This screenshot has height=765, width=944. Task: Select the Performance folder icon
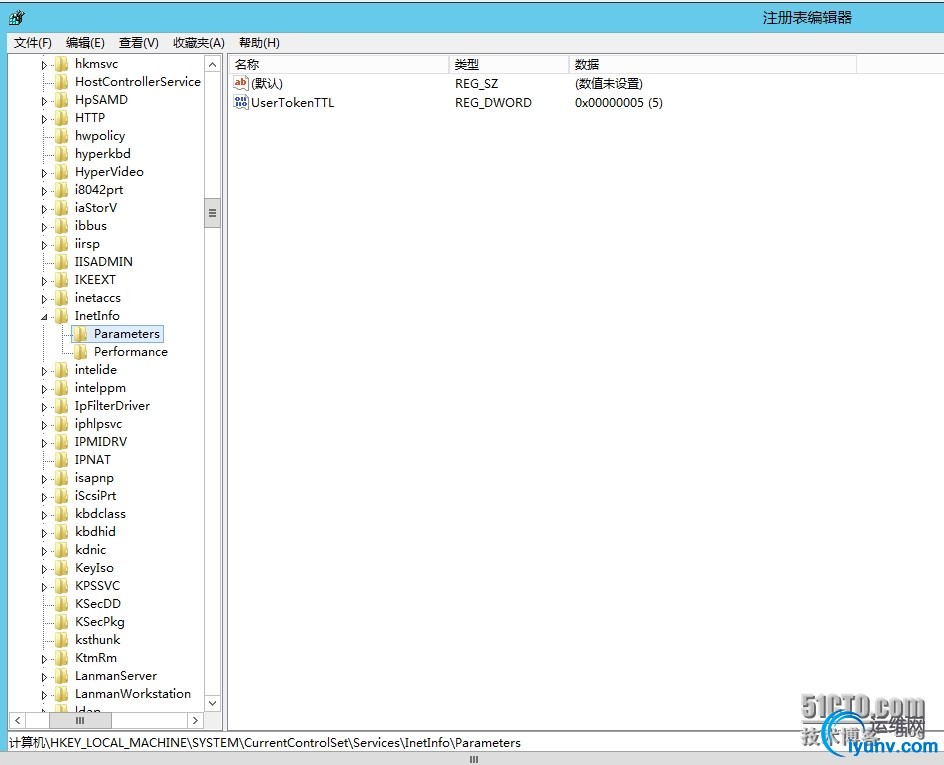pos(80,352)
